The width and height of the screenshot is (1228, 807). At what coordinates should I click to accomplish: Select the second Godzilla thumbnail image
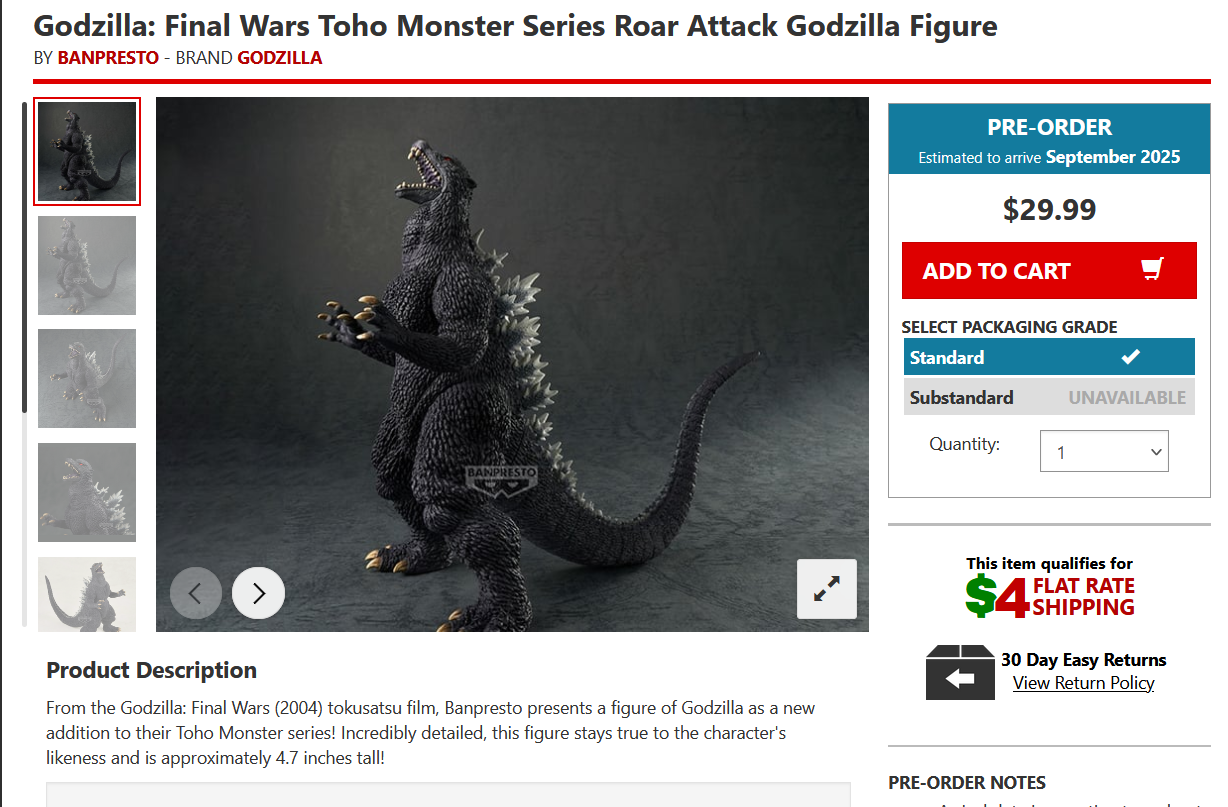coord(87,265)
